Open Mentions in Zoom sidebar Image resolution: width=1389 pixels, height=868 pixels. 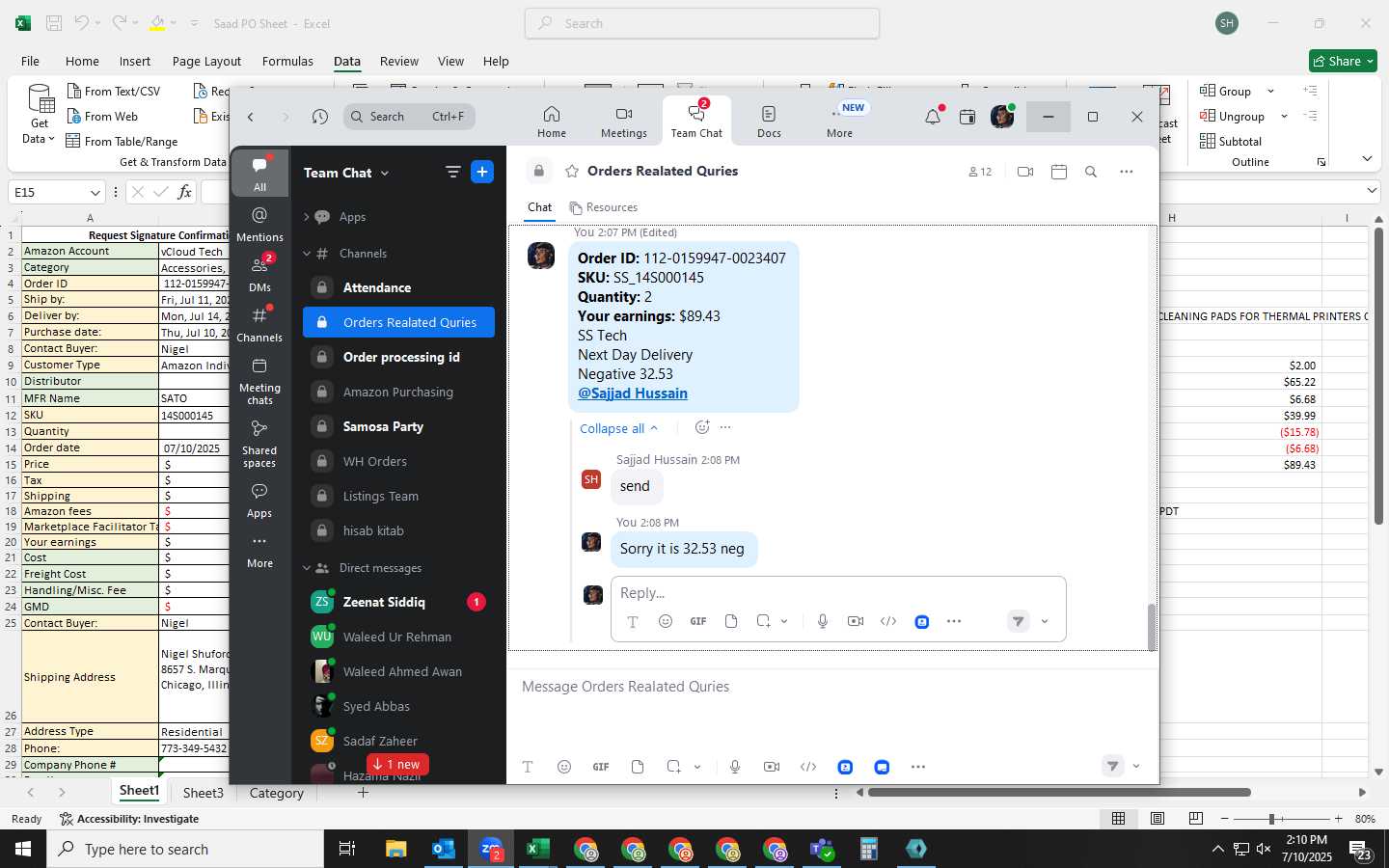pyautogui.click(x=259, y=224)
